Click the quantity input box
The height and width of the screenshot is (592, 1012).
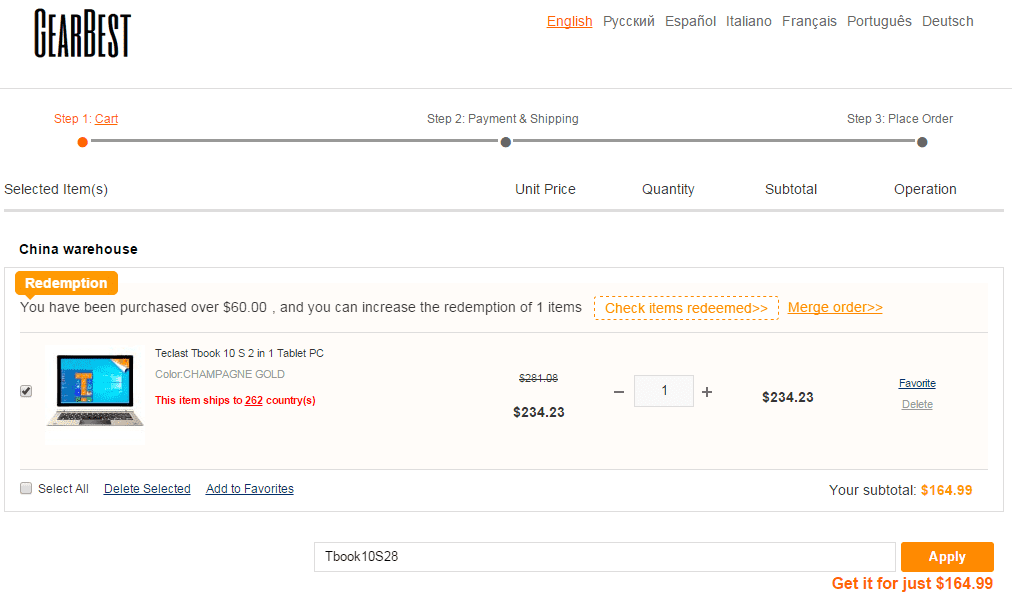pos(664,391)
